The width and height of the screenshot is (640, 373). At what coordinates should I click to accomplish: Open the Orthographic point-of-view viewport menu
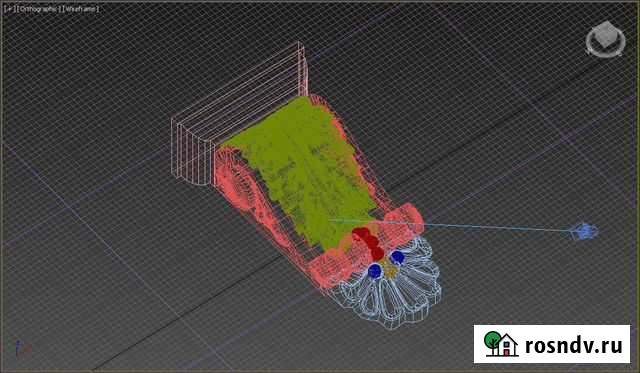pos(38,9)
